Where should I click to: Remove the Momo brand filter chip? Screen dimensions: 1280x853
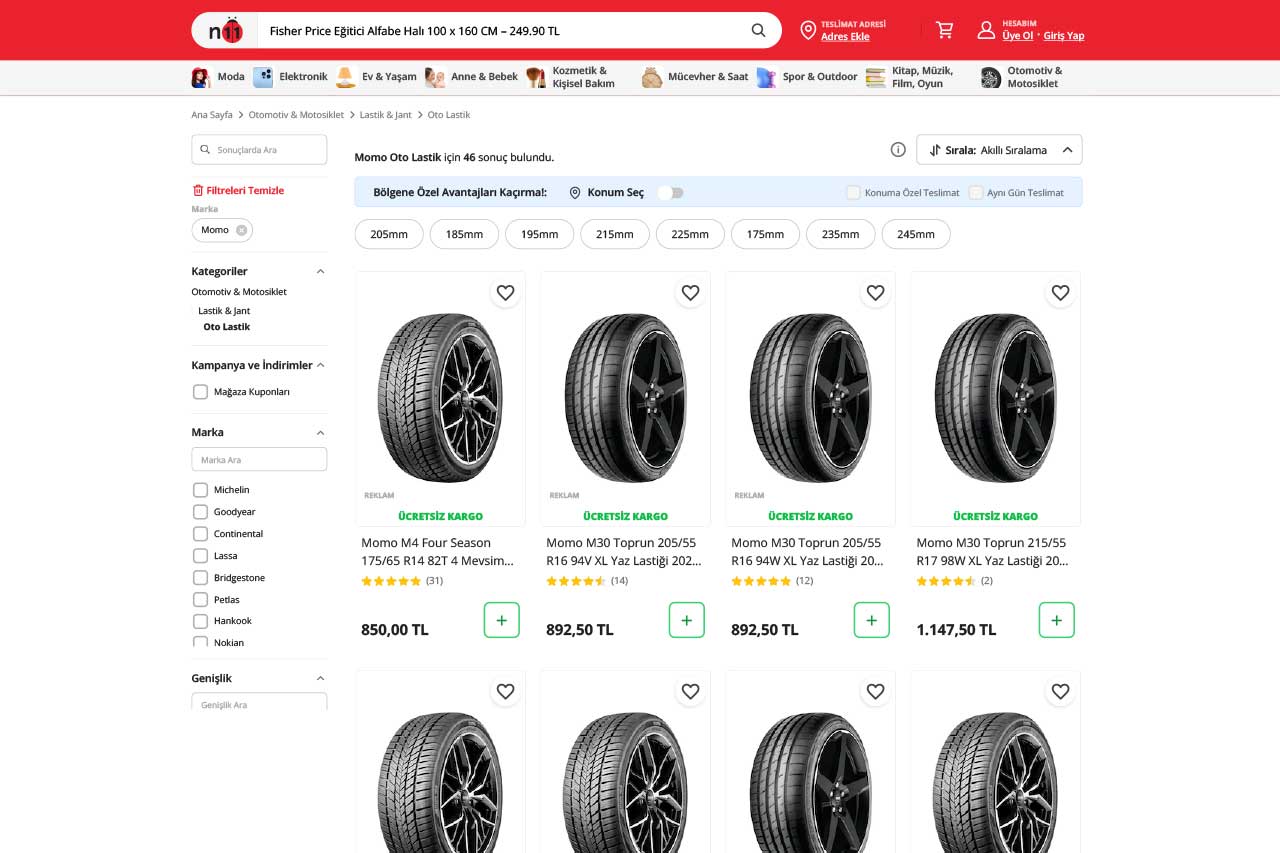click(x=241, y=230)
